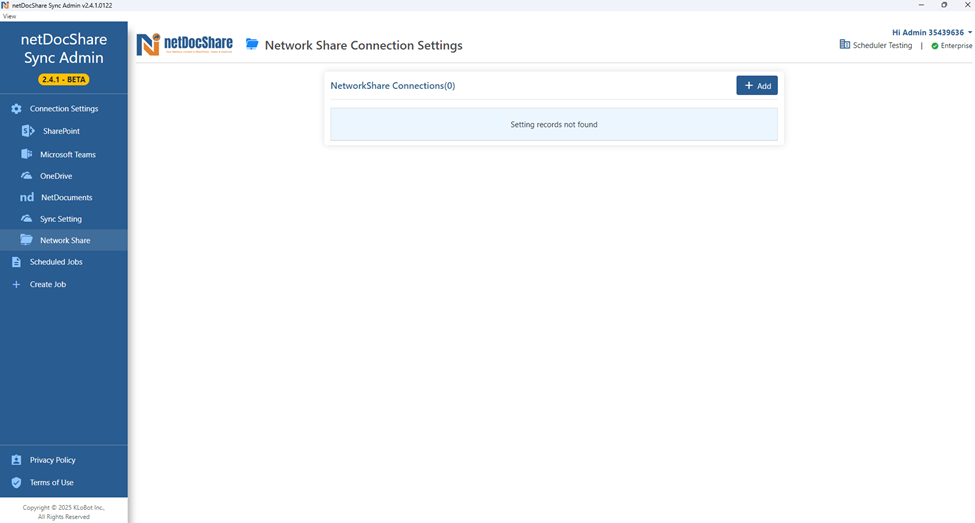Click the OneDrive cloud icon in the sidebar
Image resolution: width=975 pixels, height=523 pixels.
pos(27,176)
